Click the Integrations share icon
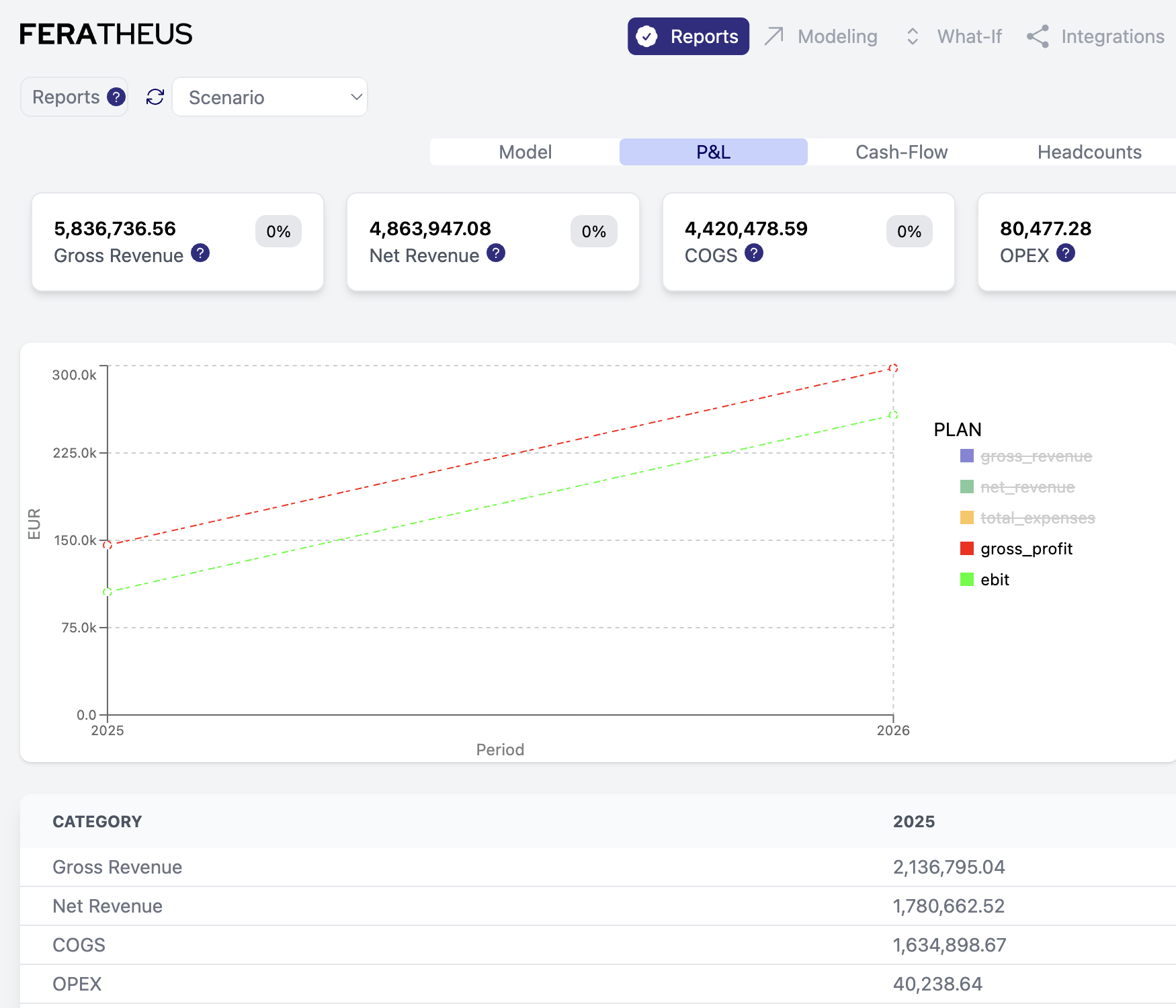The width and height of the screenshot is (1176, 1008). [x=1038, y=36]
